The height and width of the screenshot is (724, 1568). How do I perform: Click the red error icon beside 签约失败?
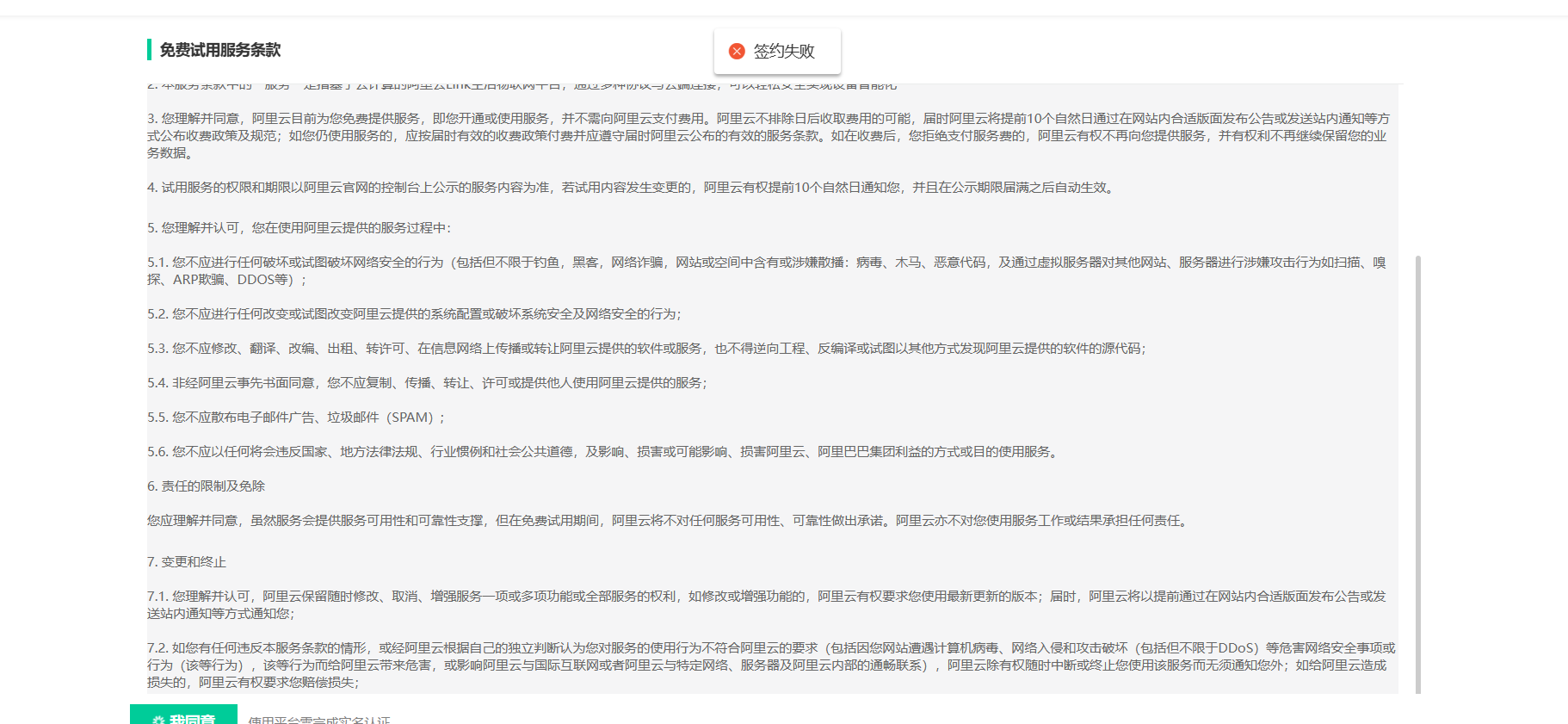(737, 51)
